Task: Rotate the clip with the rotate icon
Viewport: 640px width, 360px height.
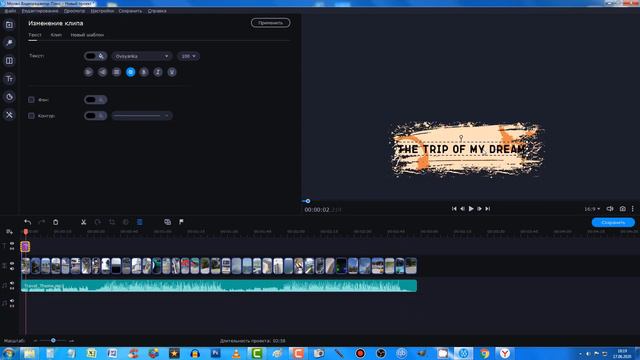Action: 98,222
